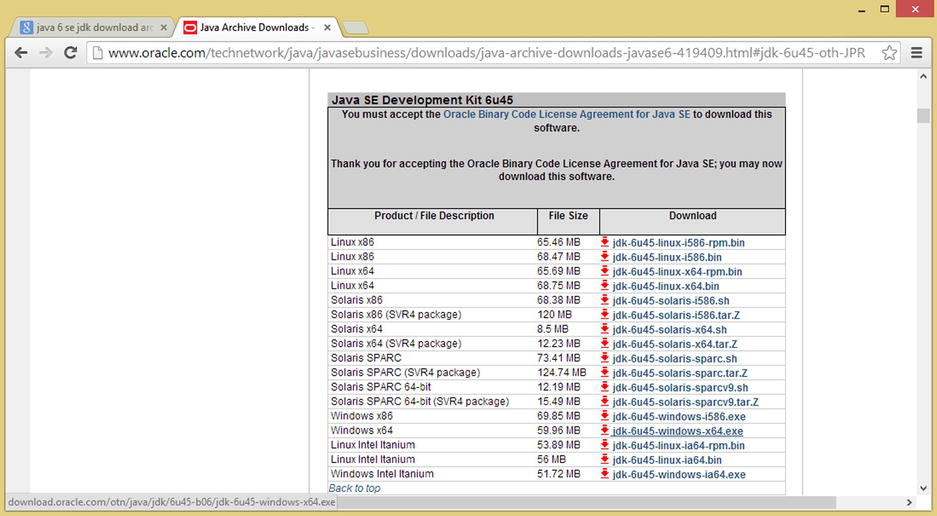Image resolution: width=937 pixels, height=516 pixels.
Task: Click the vertical scrollbar up arrow
Action: [x=923, y=77]
